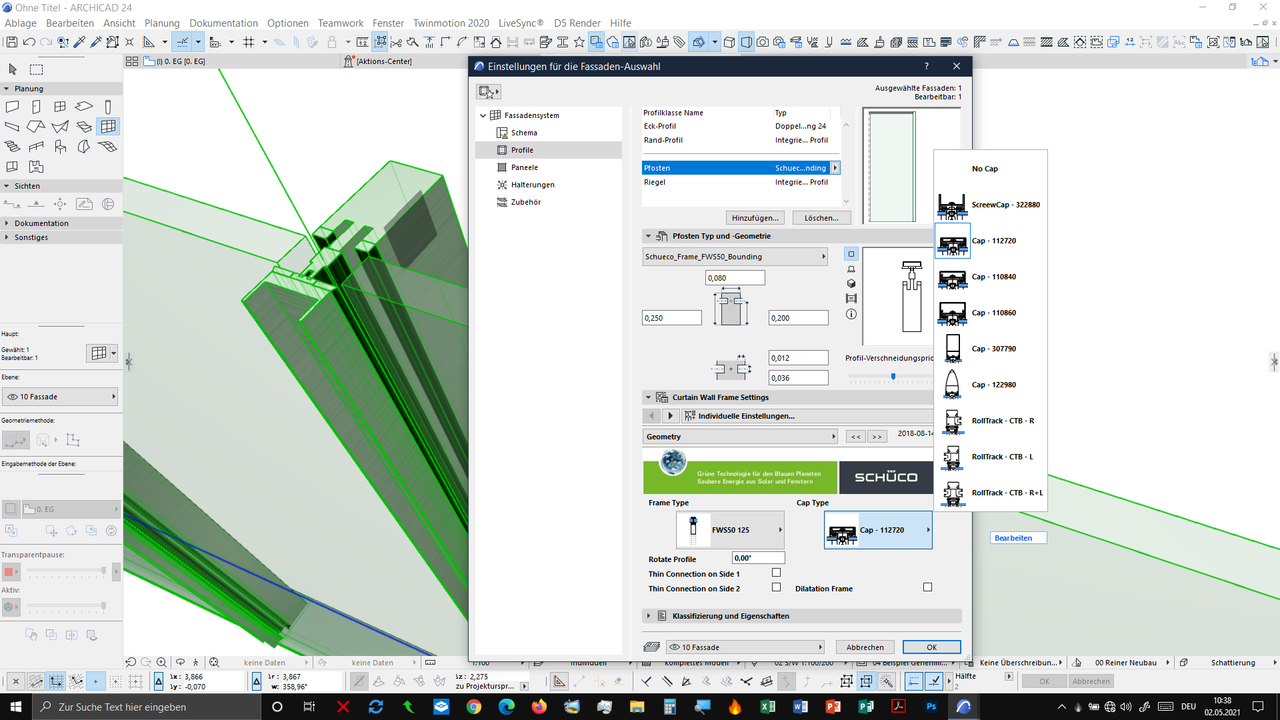Open Photoshop from the Windows taskbar
1280x720 pixels.
pos(931,706)
